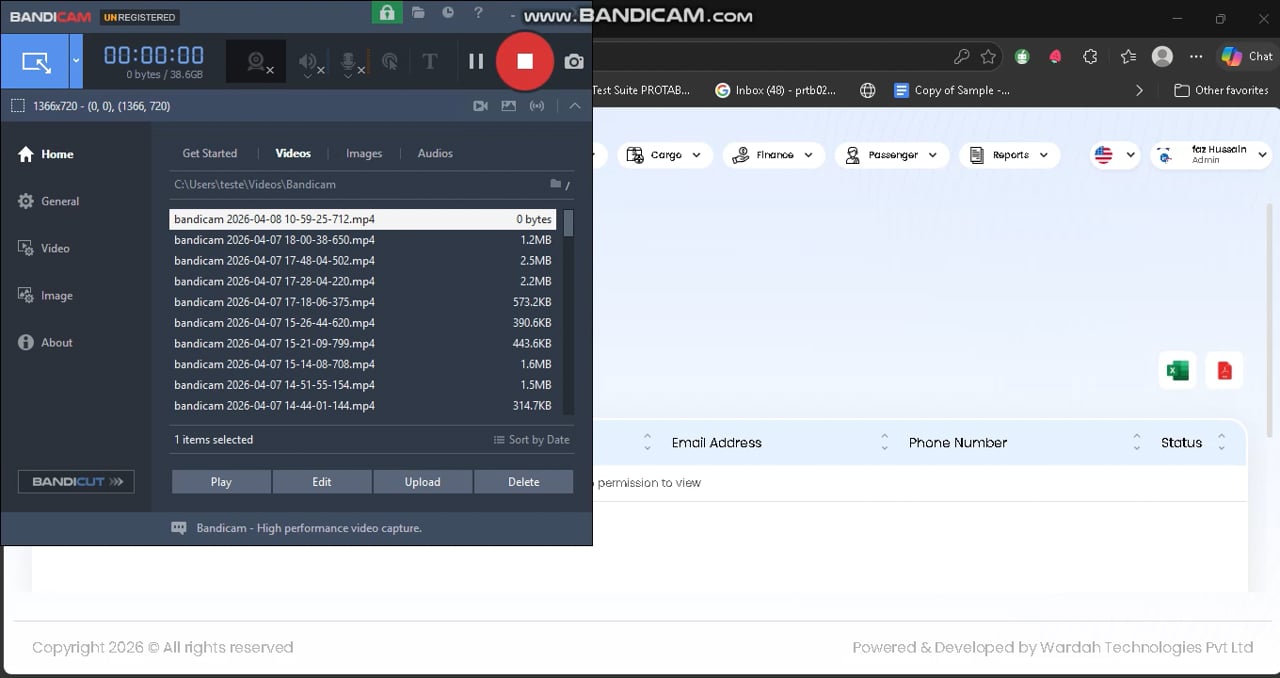Open the browser favorites list icon
The image size is (1280, 678).
(x=1128, y=57)
